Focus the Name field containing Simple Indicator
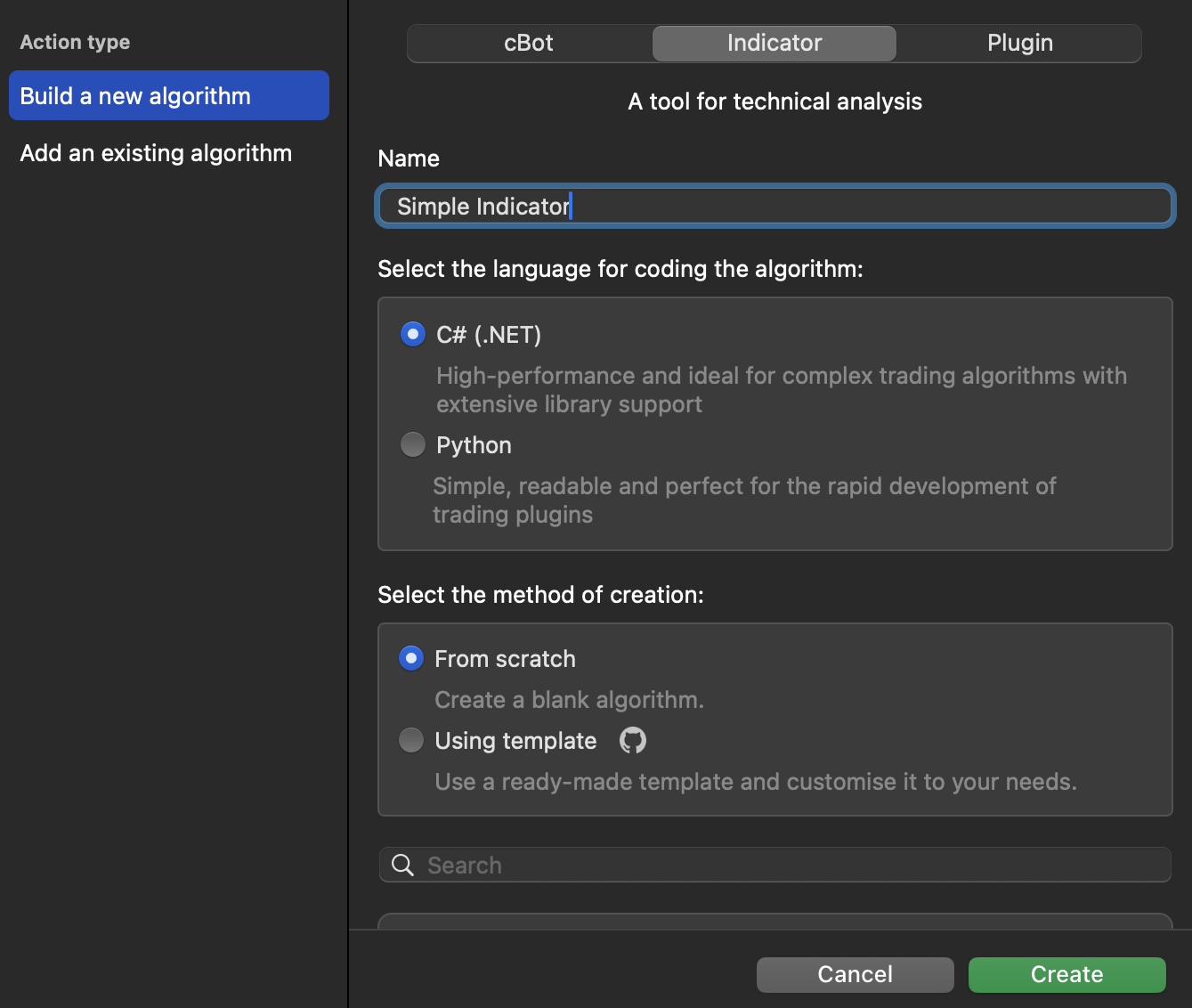 (774, 207)
